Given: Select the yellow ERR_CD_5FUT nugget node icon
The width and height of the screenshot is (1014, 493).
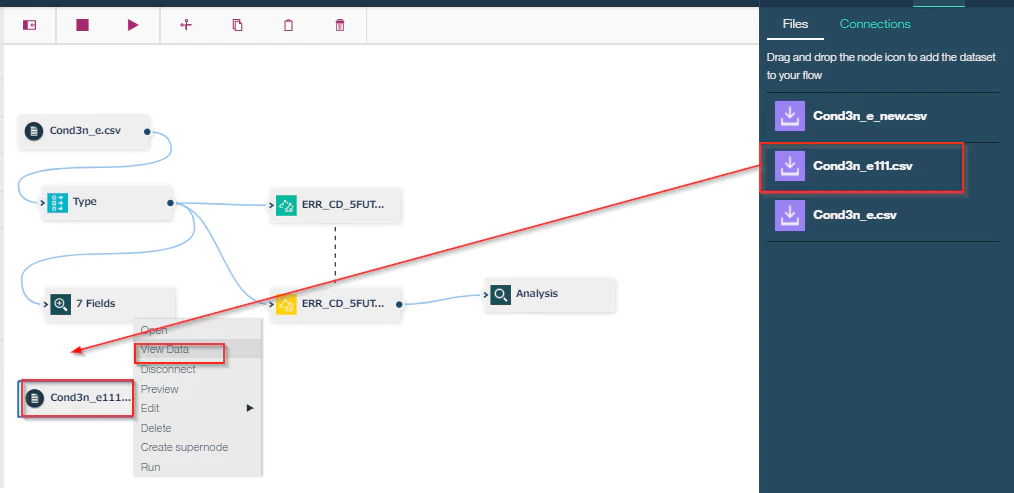Looking at the screenshot, I should 286,304.
